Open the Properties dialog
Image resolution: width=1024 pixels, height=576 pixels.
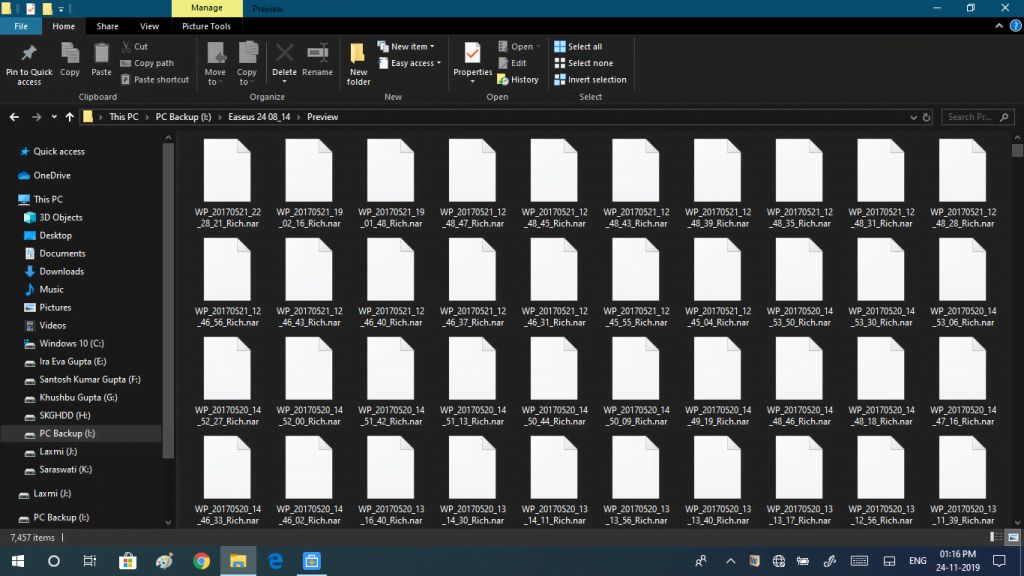(472, 64)
